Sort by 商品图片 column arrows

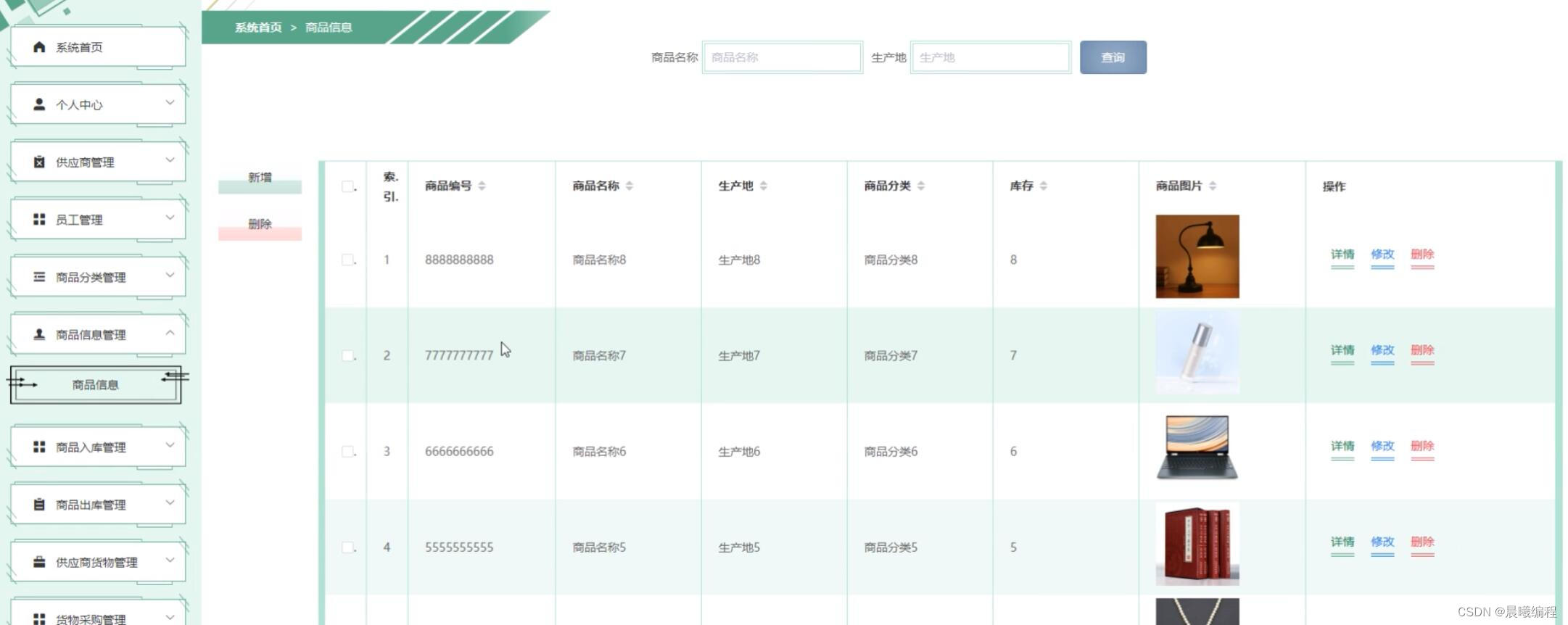point(1212,186)
